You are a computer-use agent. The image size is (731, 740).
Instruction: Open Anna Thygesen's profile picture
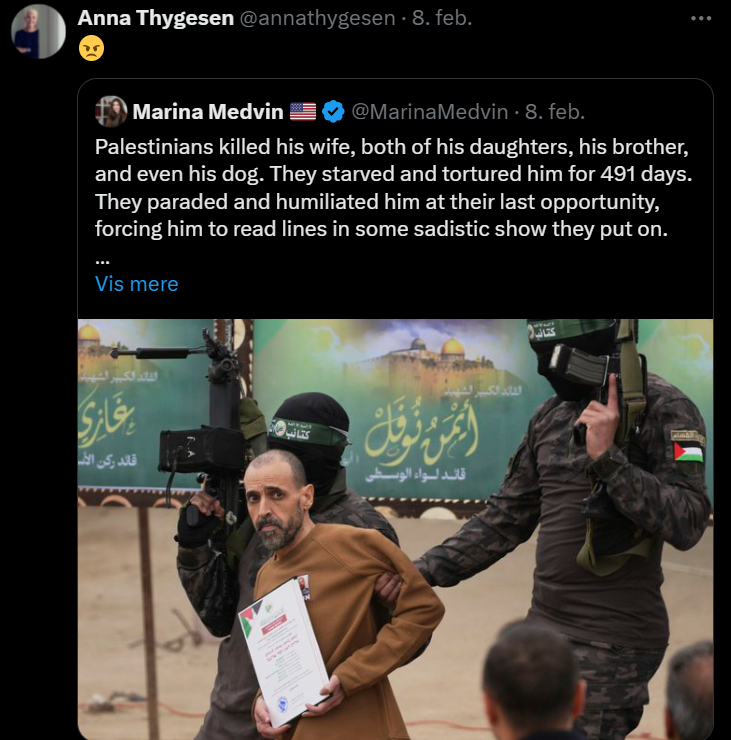pyautogui.click(x=38, y=32)
